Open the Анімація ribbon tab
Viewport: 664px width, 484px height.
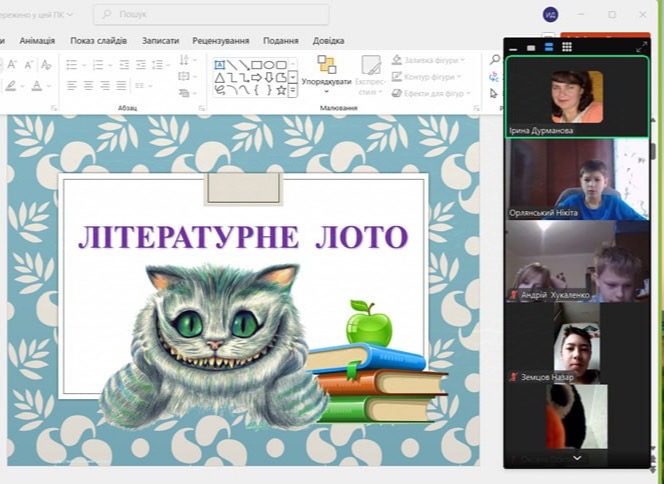coord(37,41)
